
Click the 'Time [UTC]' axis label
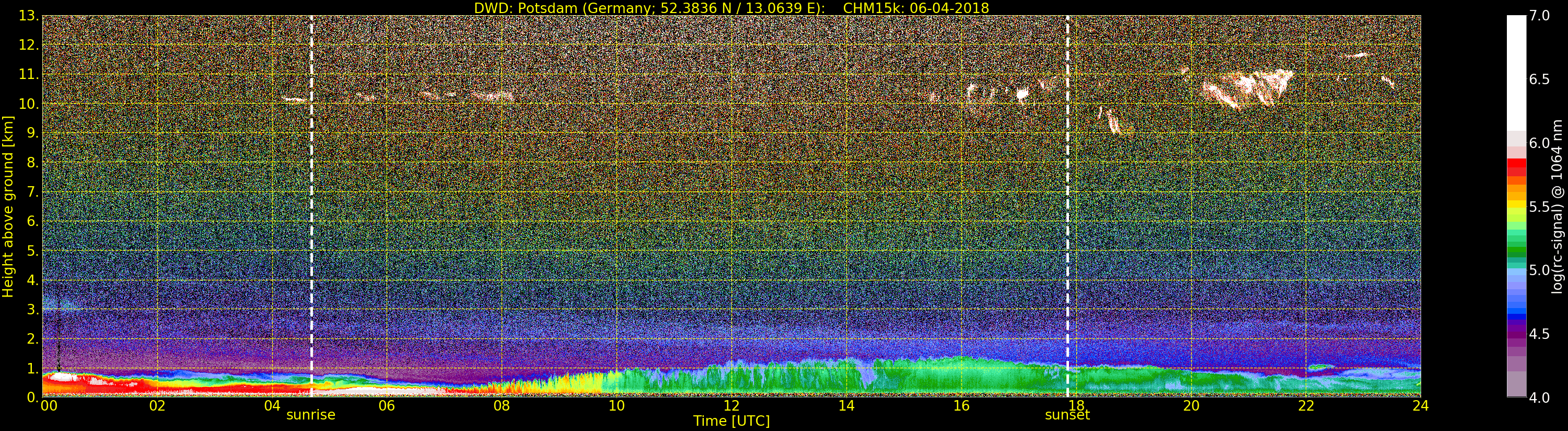click(731, 421)
